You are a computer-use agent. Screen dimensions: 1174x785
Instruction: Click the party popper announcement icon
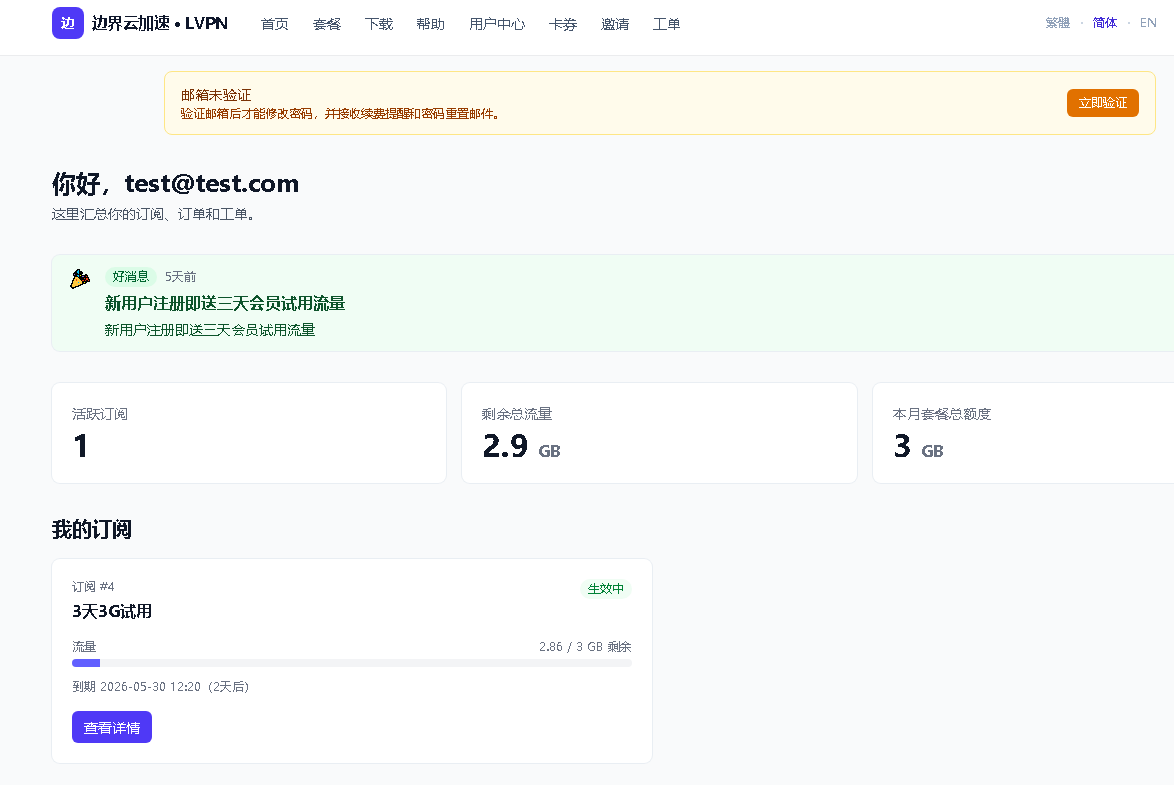pos(80,279)
